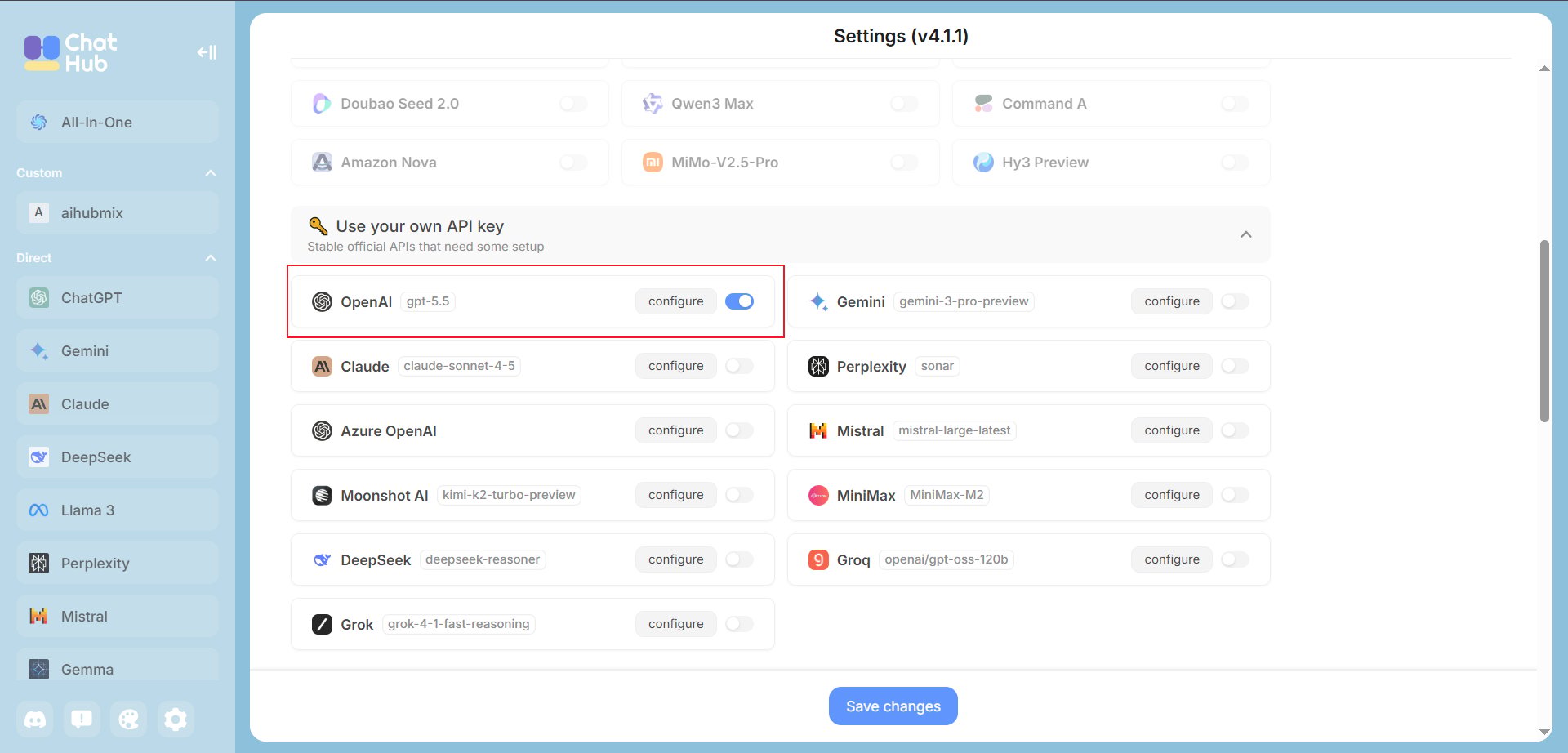The width and height of the screenshot is (1568, 753).
Task: Click the claude-sonnet-4-5 model label
Action: (459, 366)
